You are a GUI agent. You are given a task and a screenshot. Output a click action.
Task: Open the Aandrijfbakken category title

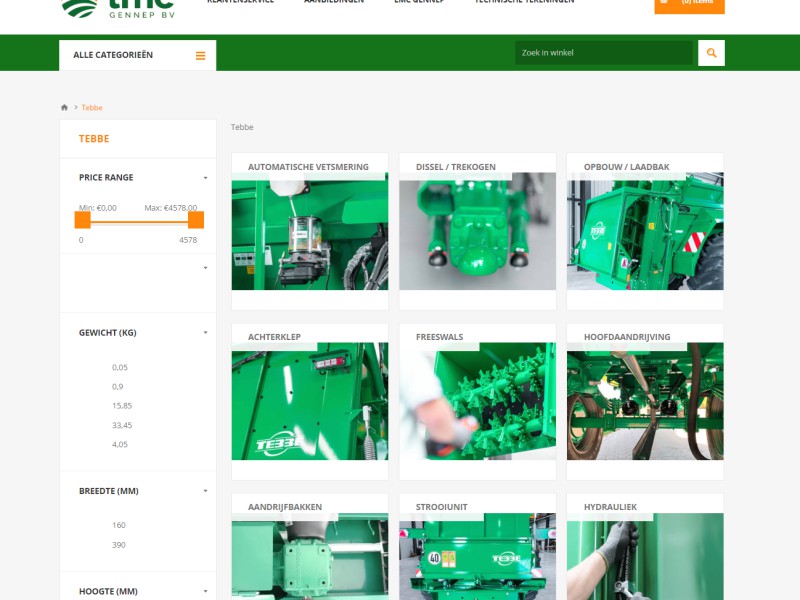[285, 507]
